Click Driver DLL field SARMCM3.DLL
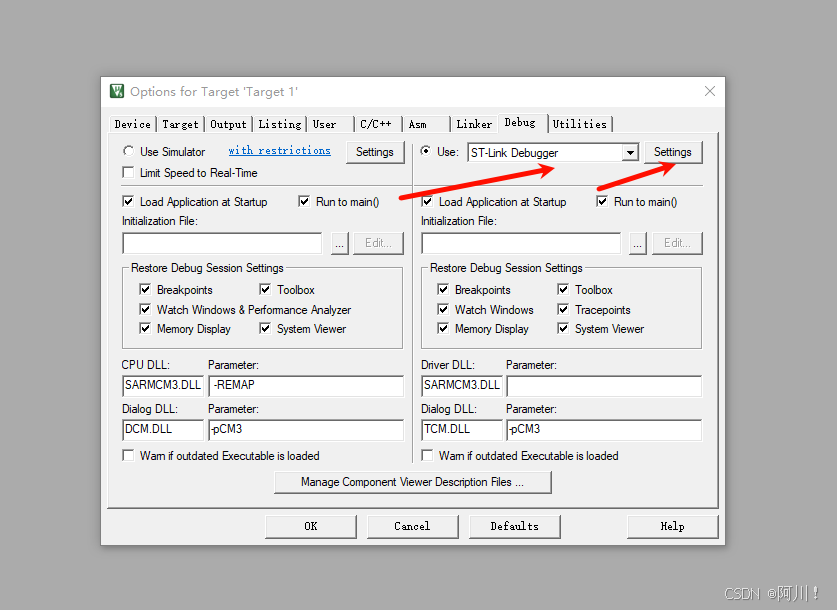837x610 pixels. point(462,386)
